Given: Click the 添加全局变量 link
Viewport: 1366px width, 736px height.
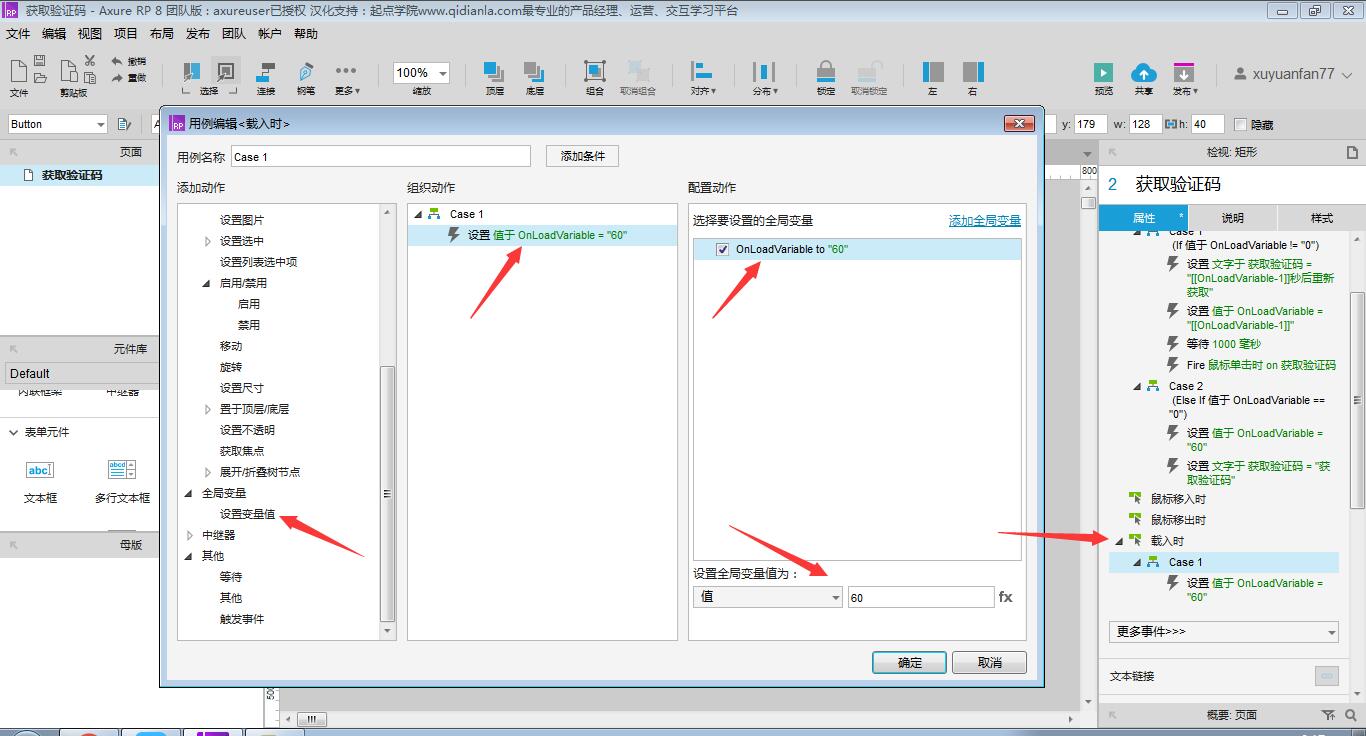Looking at the screenshot, I should [x=985, y=220].
